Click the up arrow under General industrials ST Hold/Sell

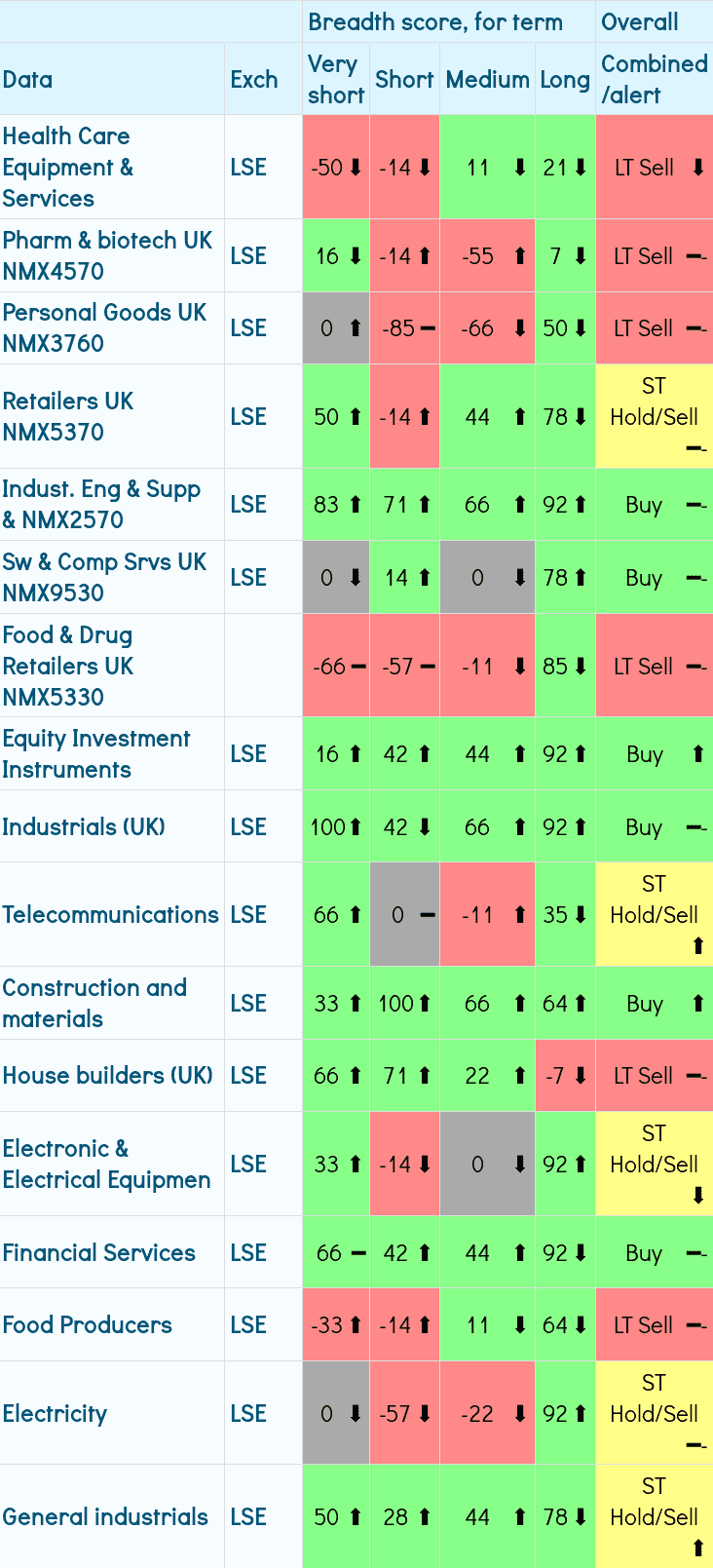[698, 1548]
